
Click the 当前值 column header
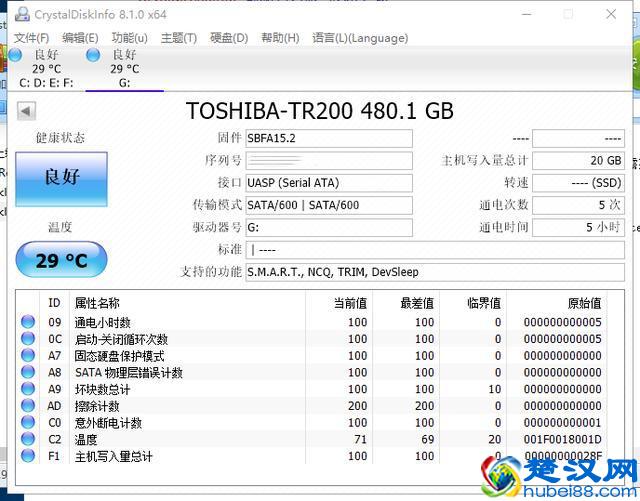point(339,303)
